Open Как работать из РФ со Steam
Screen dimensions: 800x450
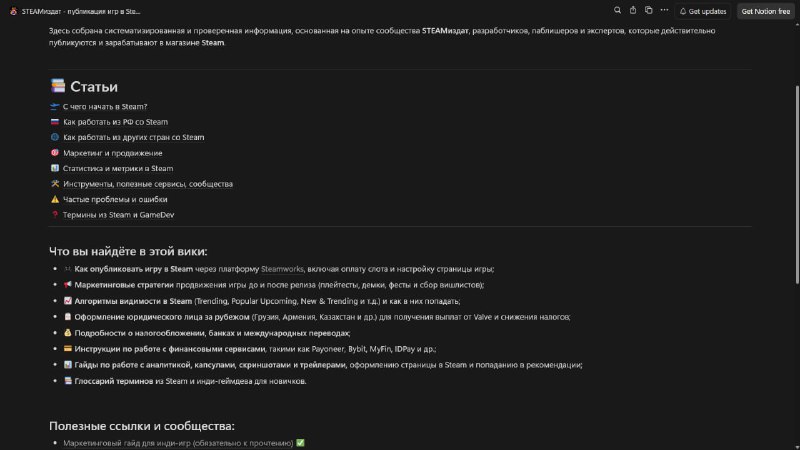click(x=115, y=122)
